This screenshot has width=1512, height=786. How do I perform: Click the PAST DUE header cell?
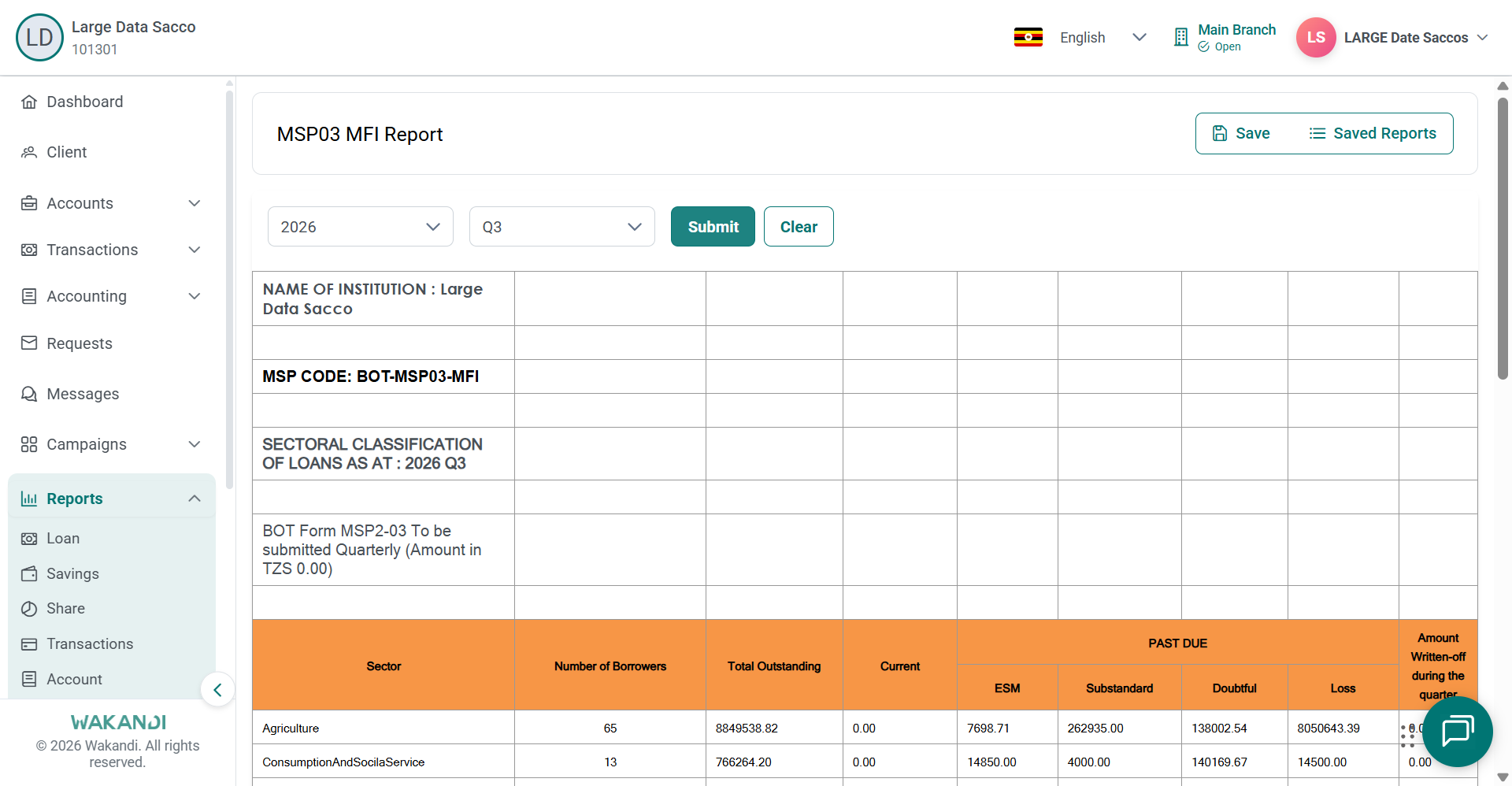[x=1177, y=643]
